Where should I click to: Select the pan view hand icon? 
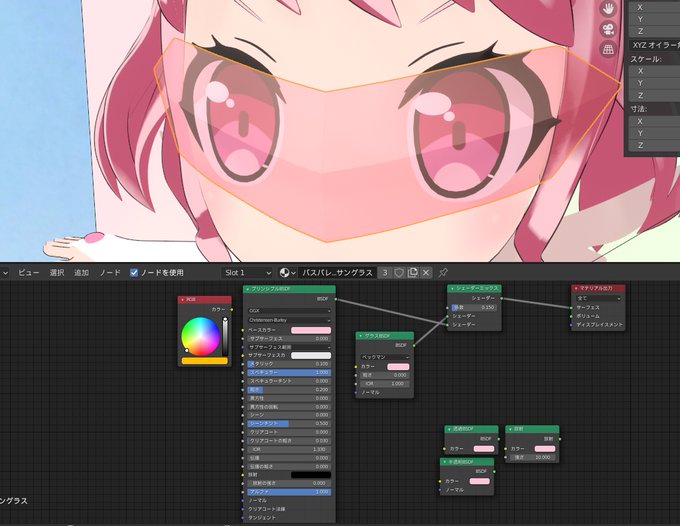click(608, 9)
